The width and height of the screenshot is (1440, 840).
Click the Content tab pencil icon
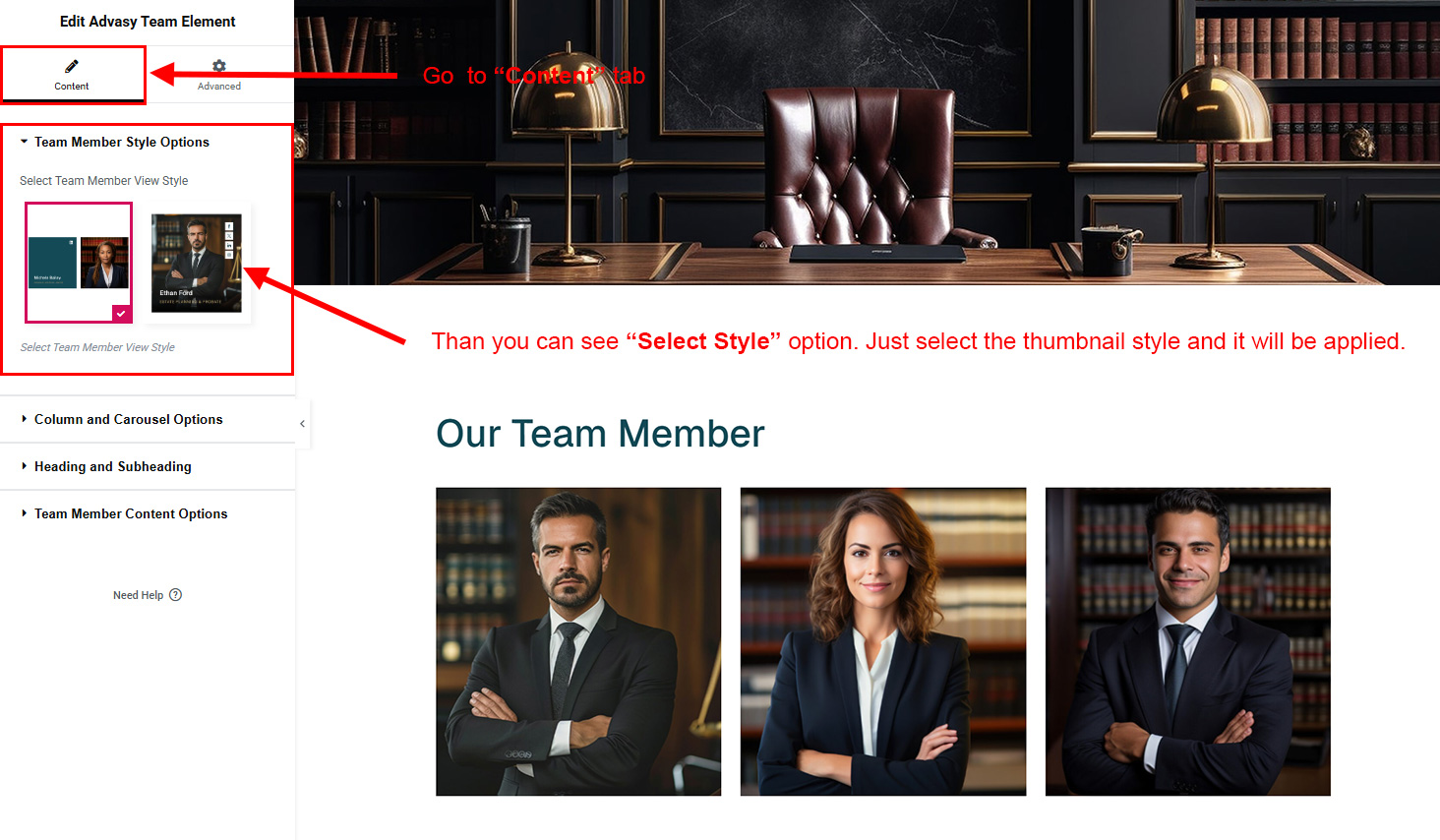(x=72, y=66)
